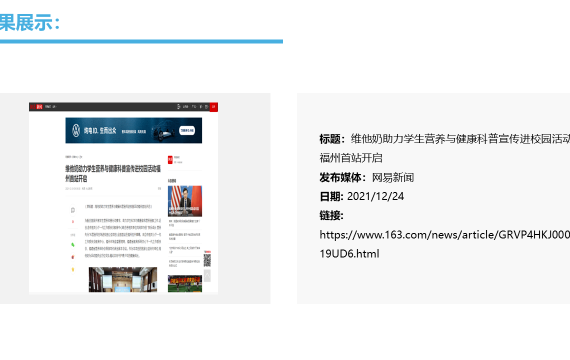Image resolution: width=570 pixels, height=360 pixels.
Task: Select the 2021/12/24 date text
Action: [x=375, y=196]
